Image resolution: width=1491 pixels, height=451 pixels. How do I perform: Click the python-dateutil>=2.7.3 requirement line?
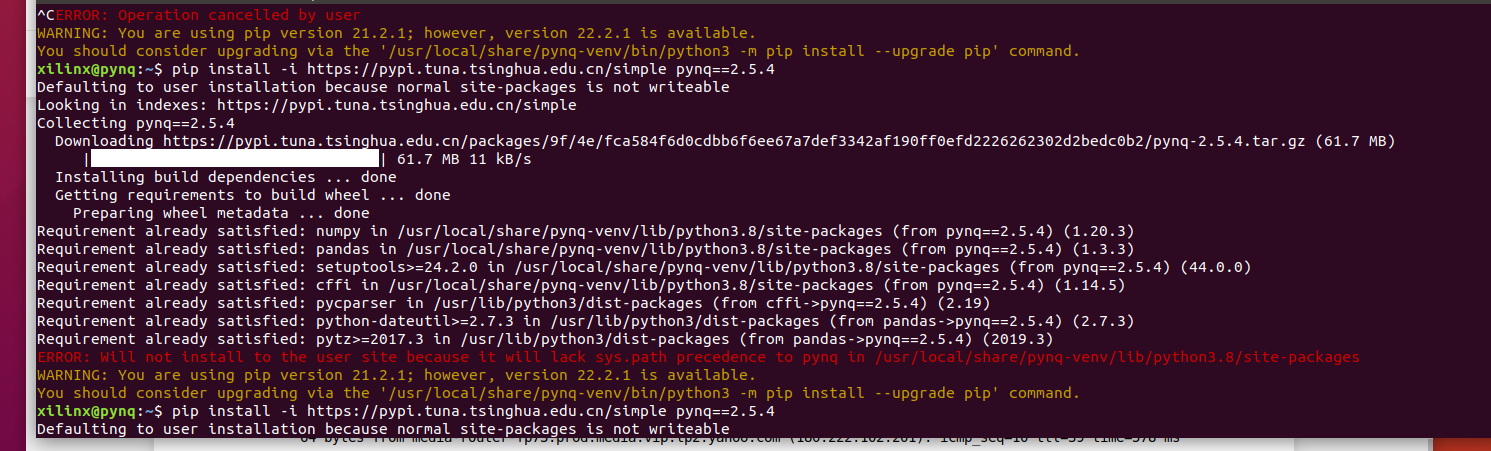(x=585, y=321)
